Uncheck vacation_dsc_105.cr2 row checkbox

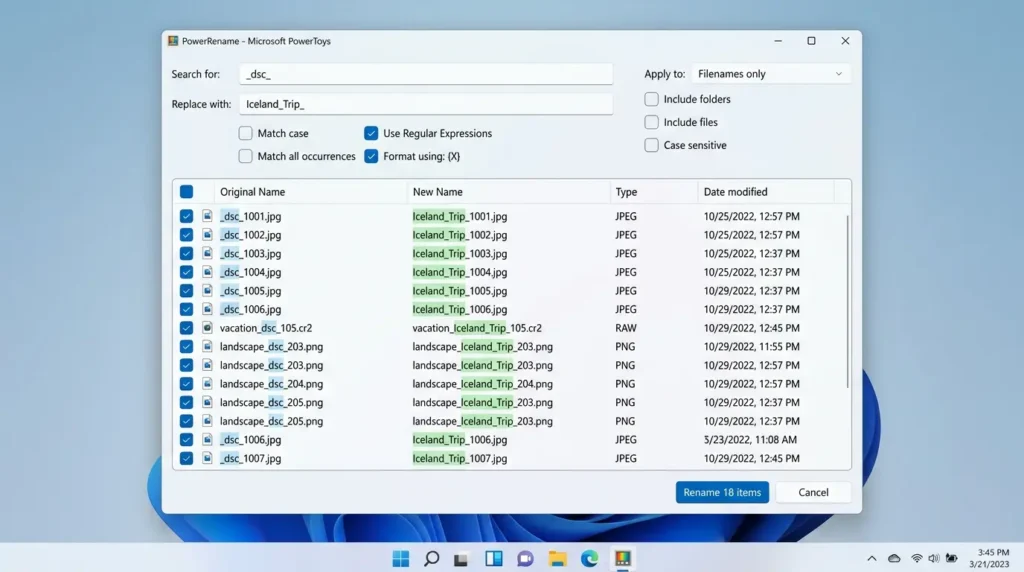point(186,328)
